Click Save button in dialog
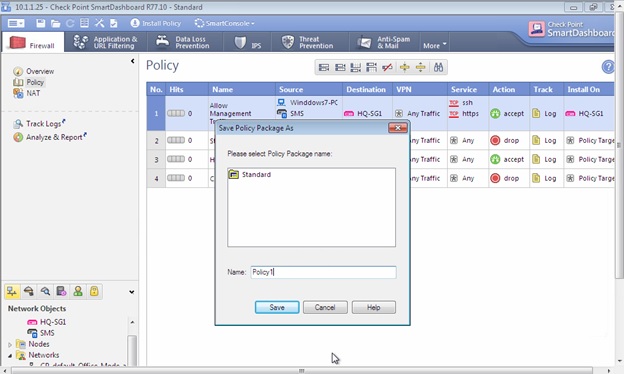 277,307
